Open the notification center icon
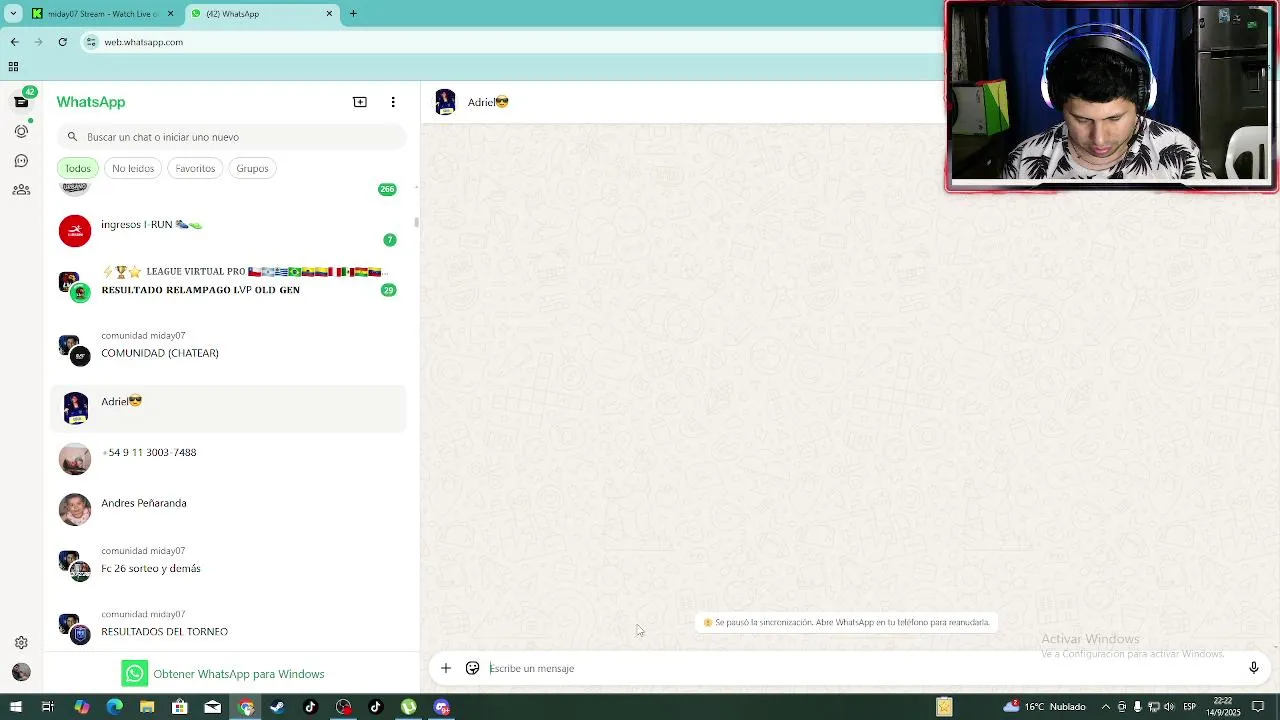The height and width of the screenshot is (720, 1280). tap(1258, 707)
